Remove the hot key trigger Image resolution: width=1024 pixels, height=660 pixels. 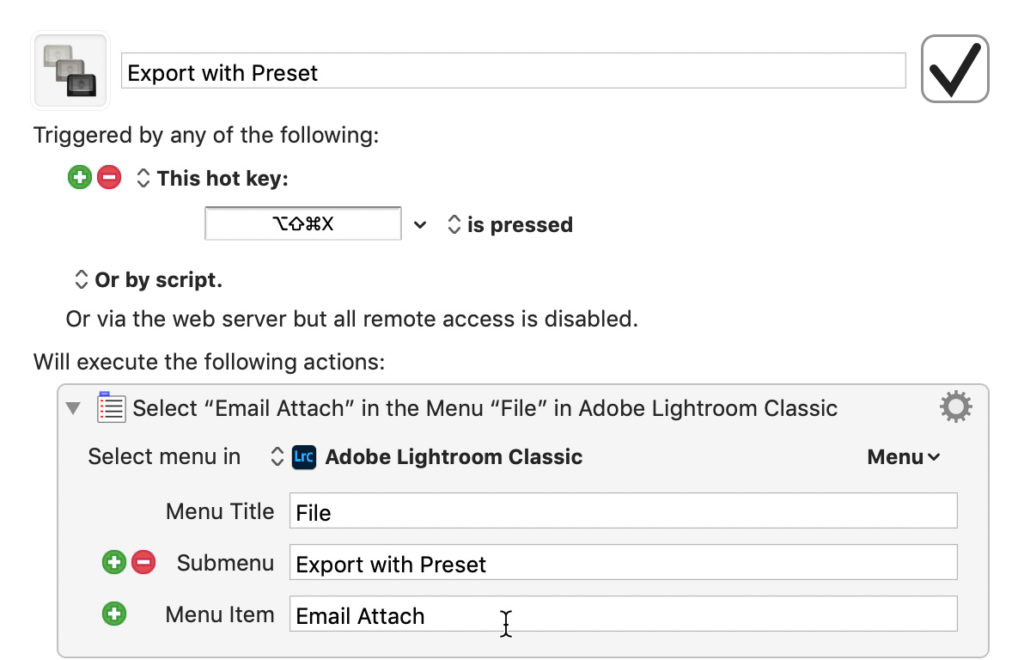pos(109,178)
